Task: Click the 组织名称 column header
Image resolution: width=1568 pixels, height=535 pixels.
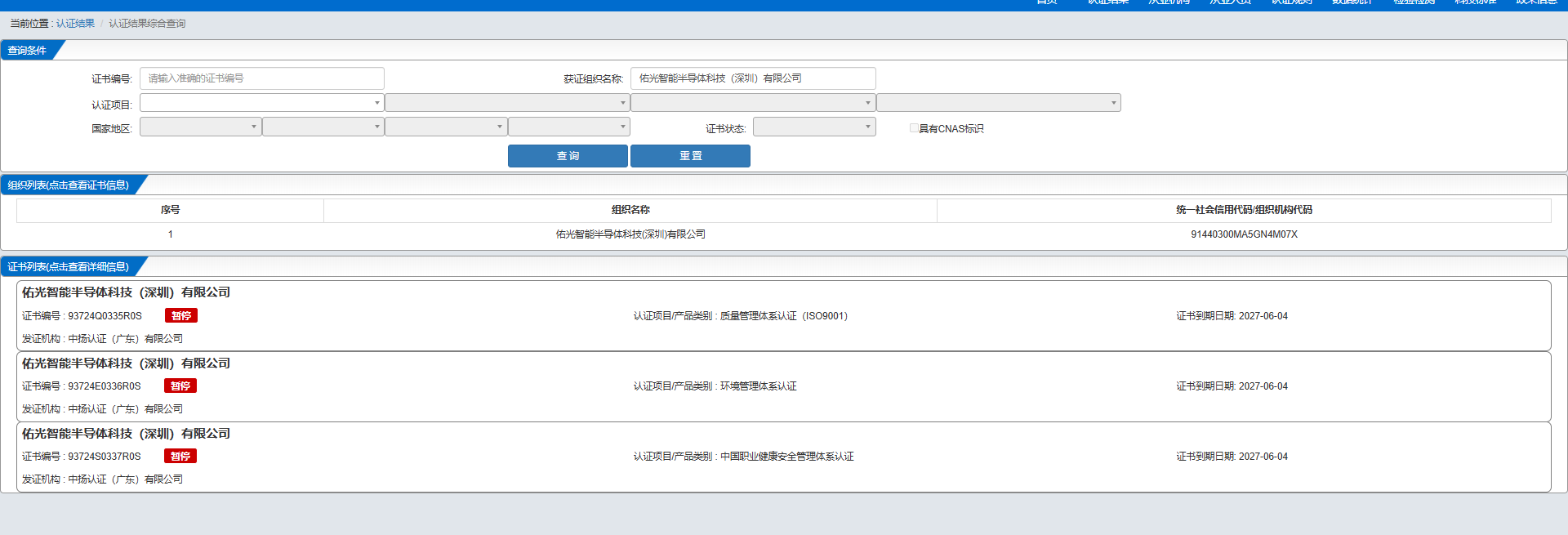Action: pyautogui.click(x=630, y=210)
